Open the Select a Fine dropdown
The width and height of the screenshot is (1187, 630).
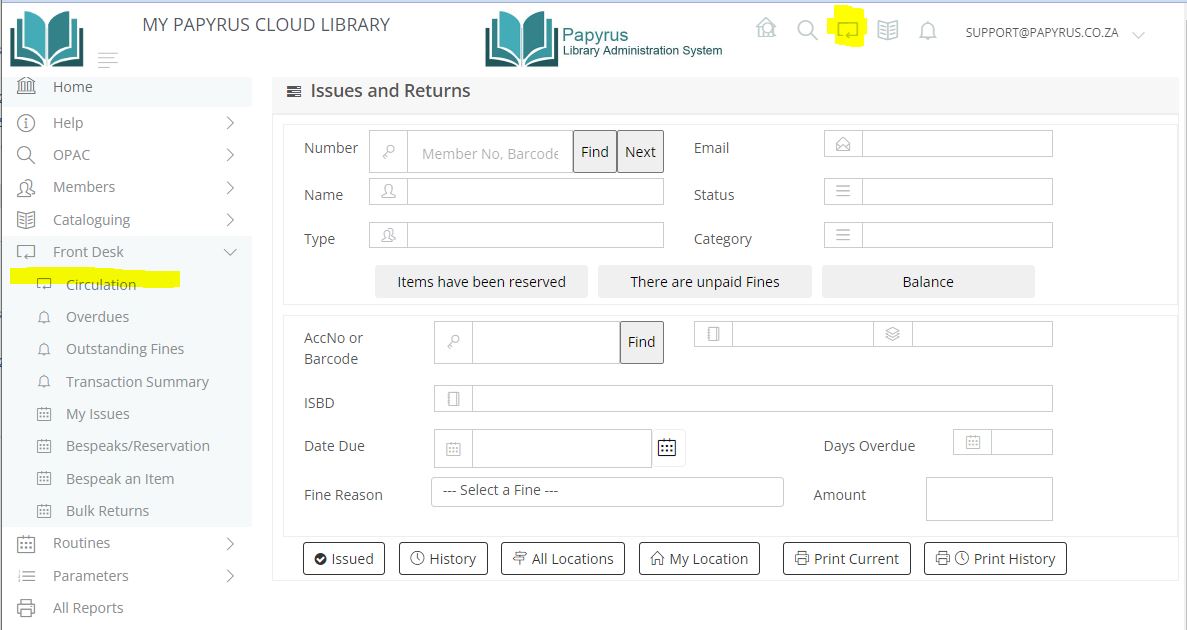click(607, 491)
